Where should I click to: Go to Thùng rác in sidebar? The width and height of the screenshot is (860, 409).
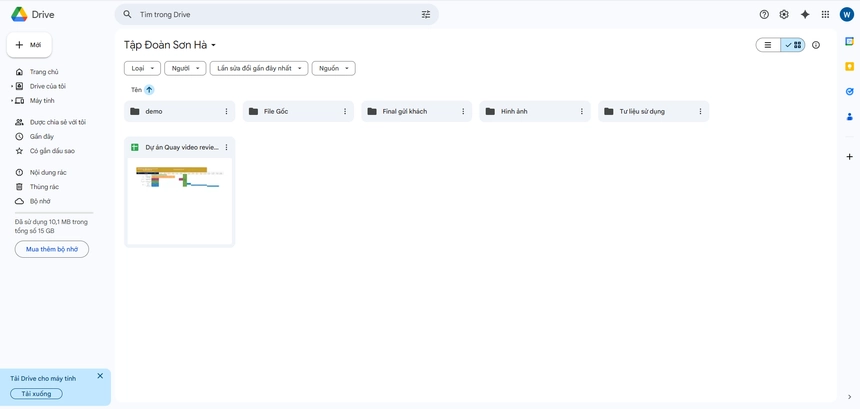pyautogui.click(x=44, y=187)
